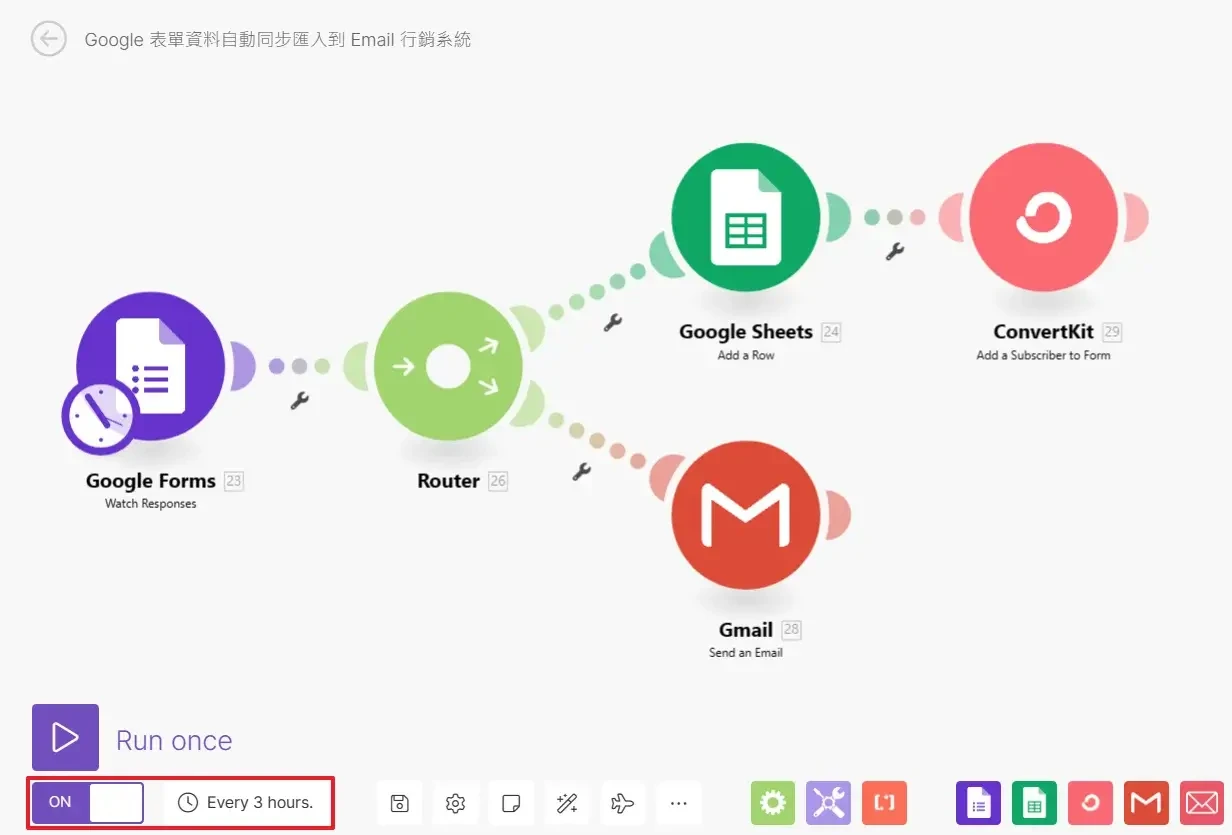Click the Add a Row subtitle

click(x=746, y=355)
